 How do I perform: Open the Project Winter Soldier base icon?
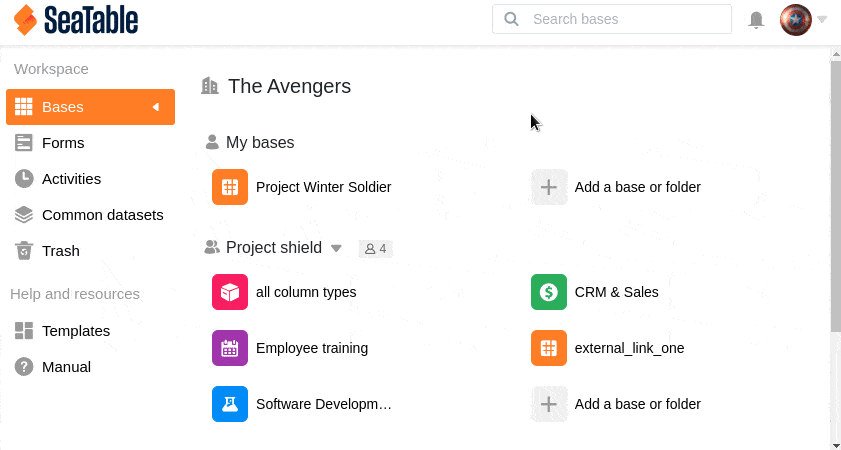click(x=230, y=187)
